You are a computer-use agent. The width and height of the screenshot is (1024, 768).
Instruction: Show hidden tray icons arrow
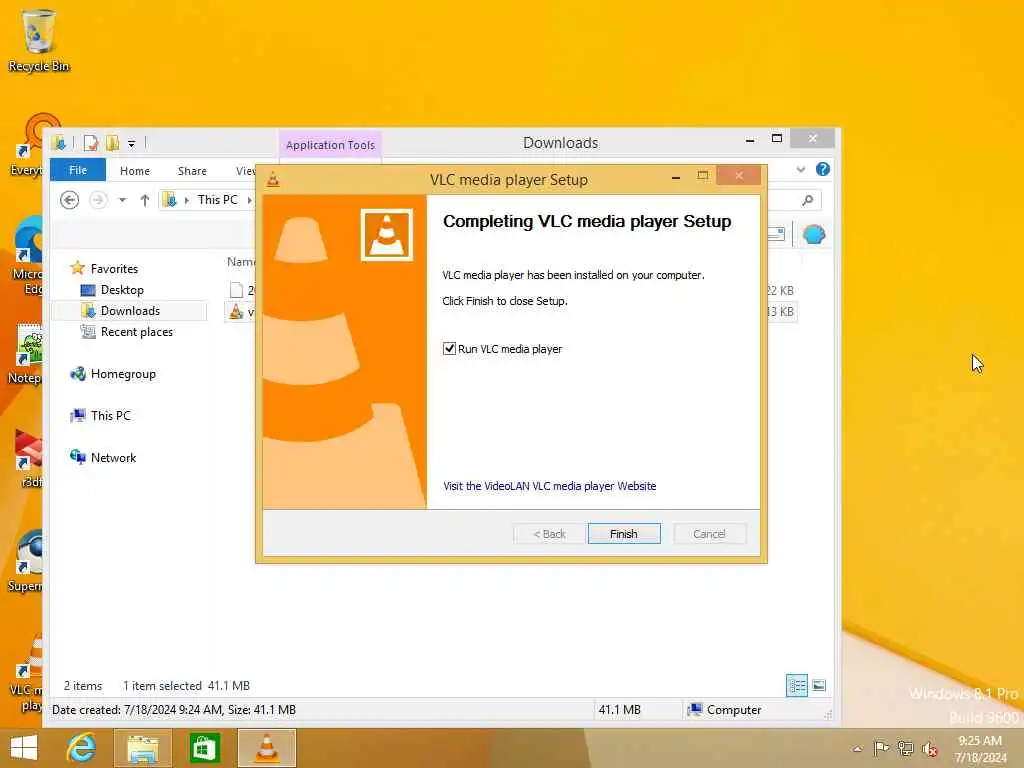point(858,749)
